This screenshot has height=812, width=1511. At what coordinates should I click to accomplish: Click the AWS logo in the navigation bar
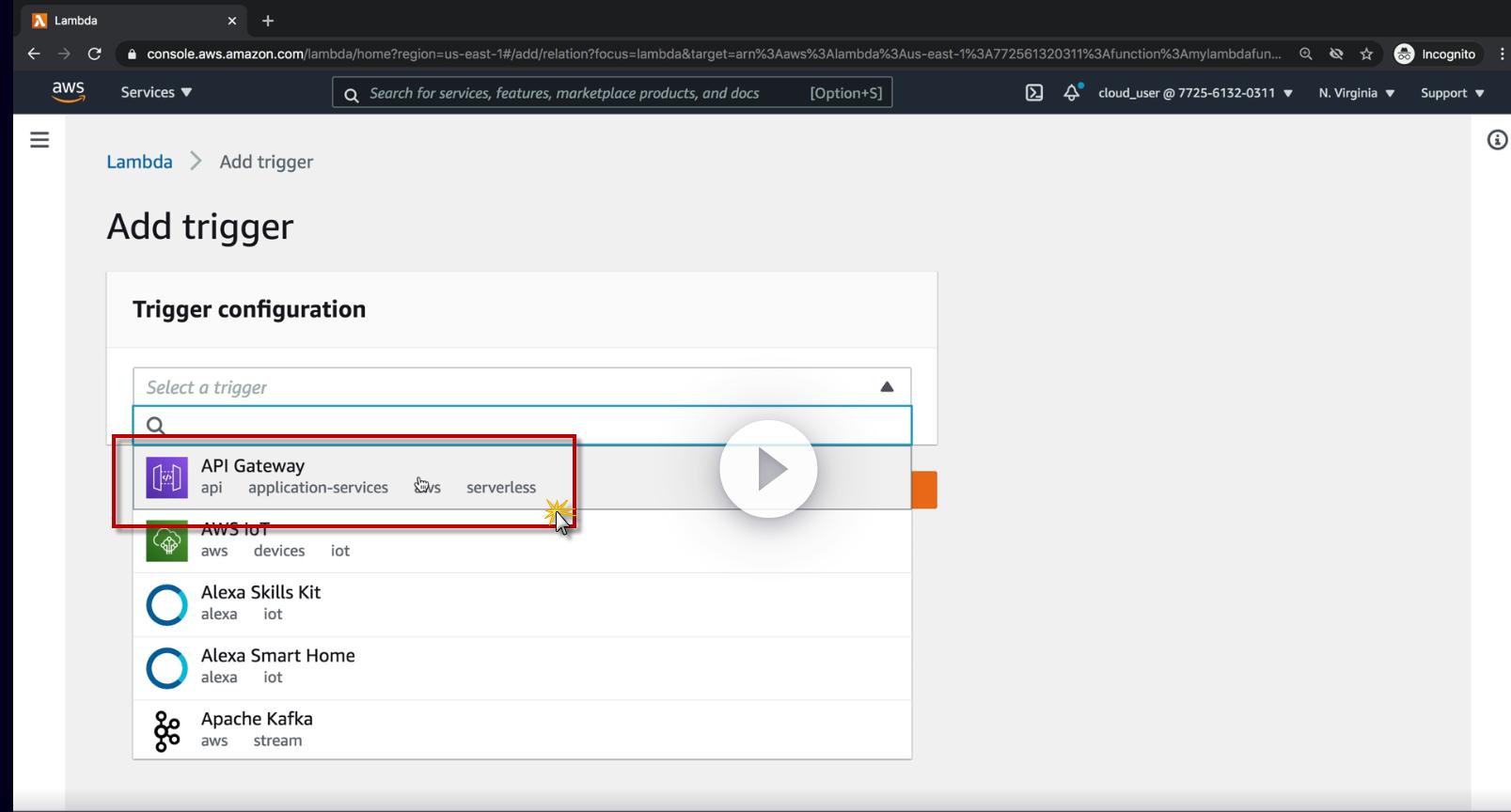(69, 92)
